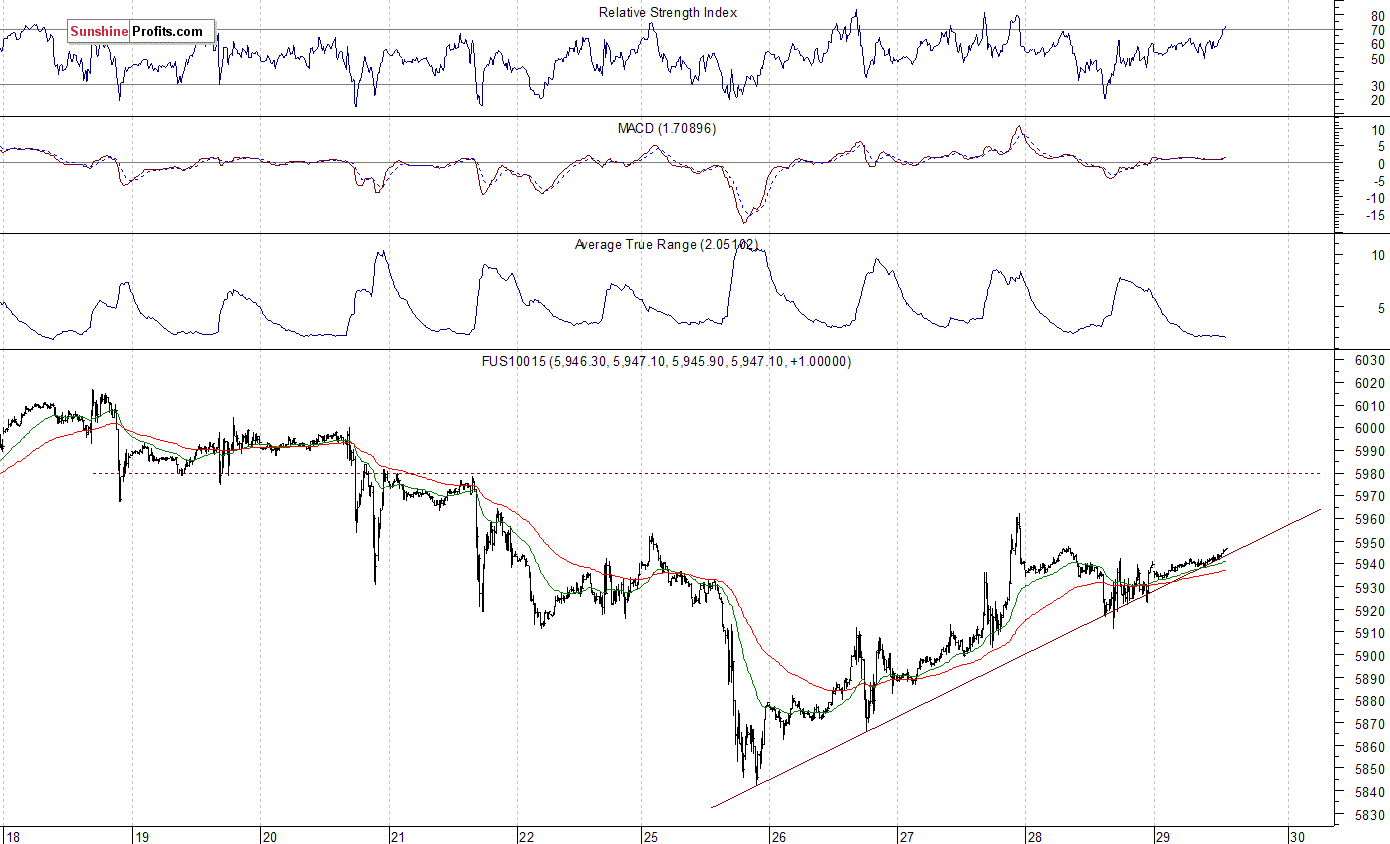Click the 5960 price axis label
The image size is (1390, 844).
pos(1370,519)
